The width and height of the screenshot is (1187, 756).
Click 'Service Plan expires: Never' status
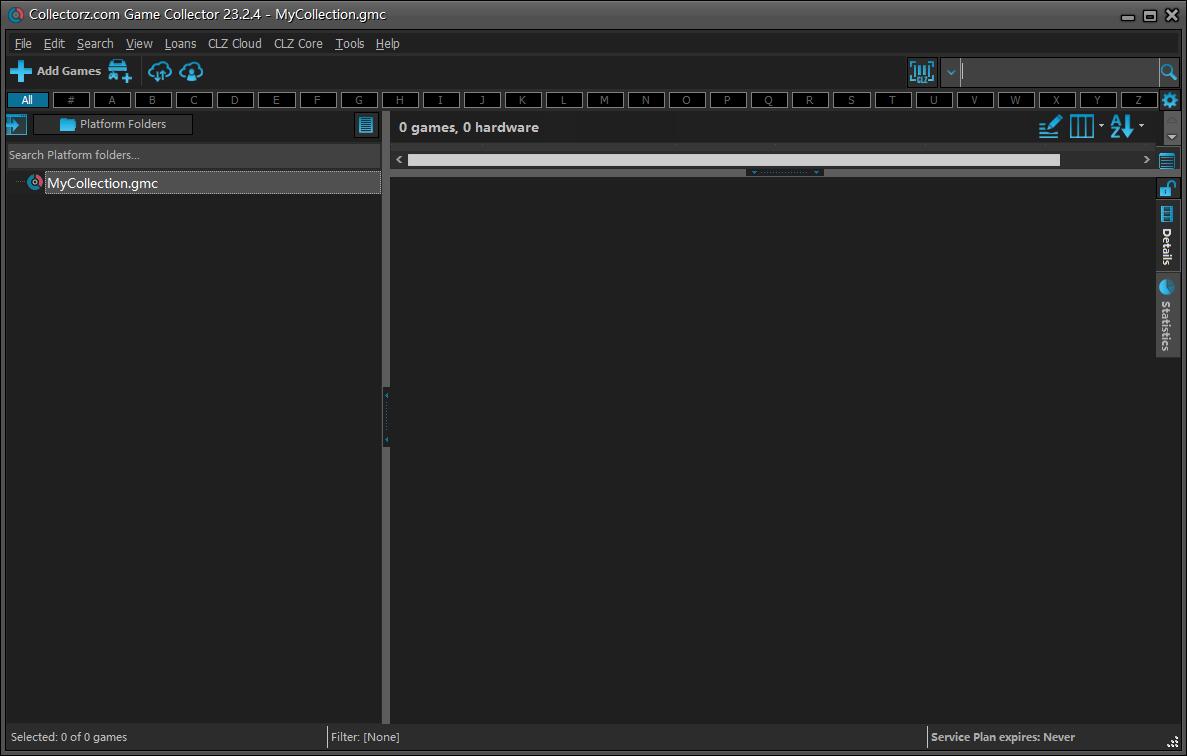(1003, 737)
